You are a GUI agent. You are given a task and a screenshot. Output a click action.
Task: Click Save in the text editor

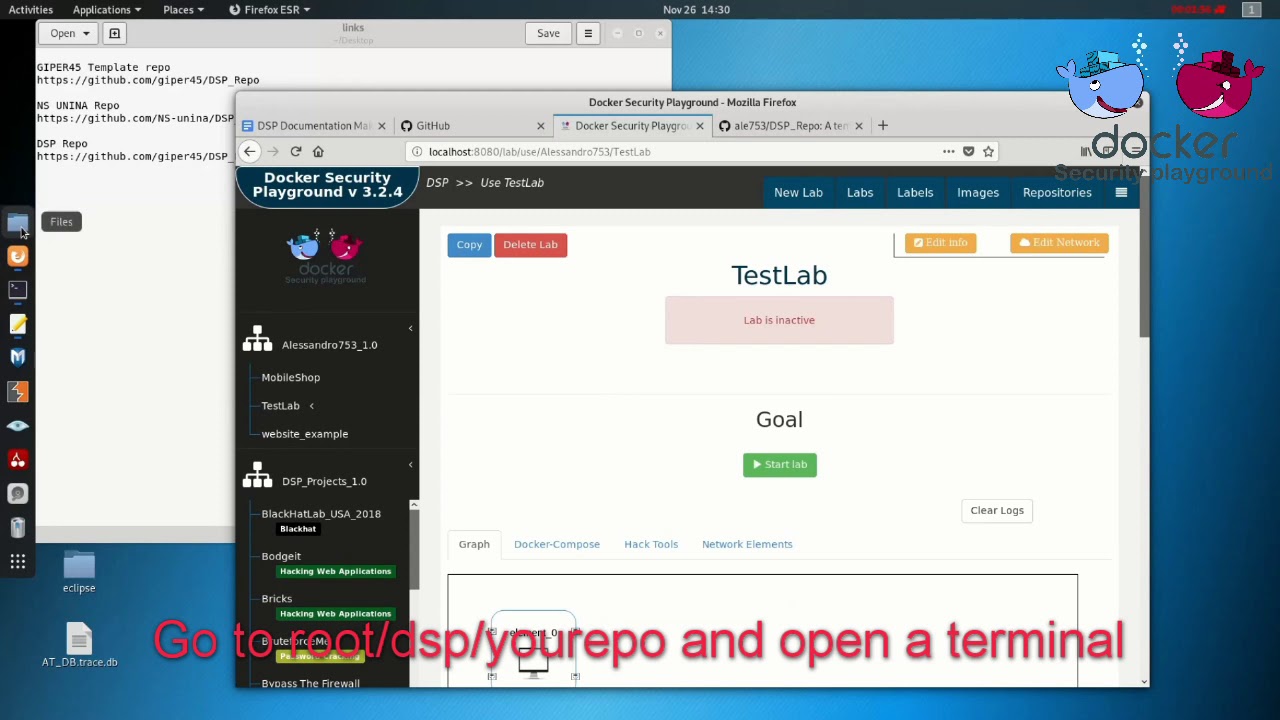(x=548, y=33)
